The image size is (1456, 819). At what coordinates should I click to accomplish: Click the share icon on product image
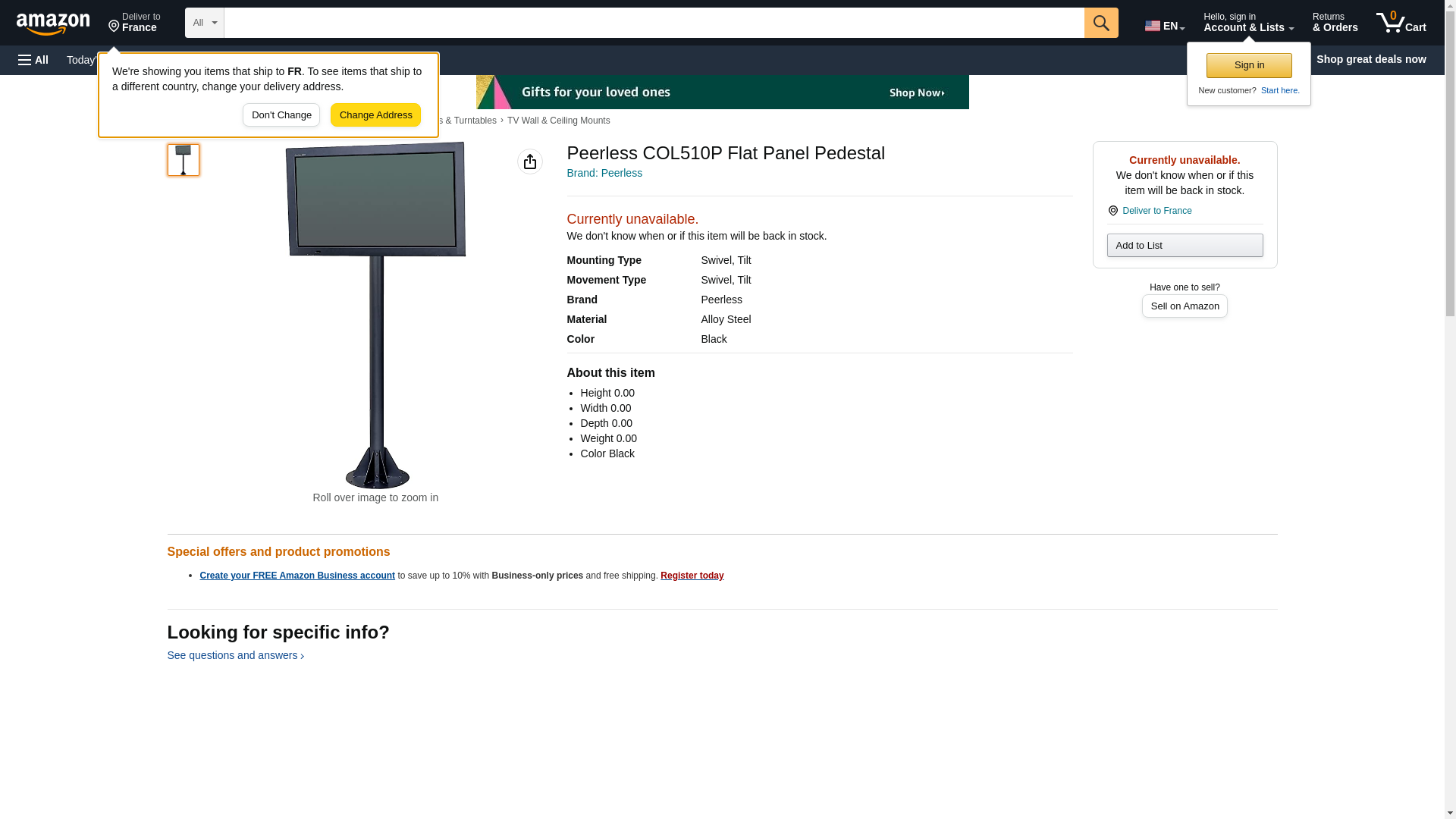(x=530, y=162)
